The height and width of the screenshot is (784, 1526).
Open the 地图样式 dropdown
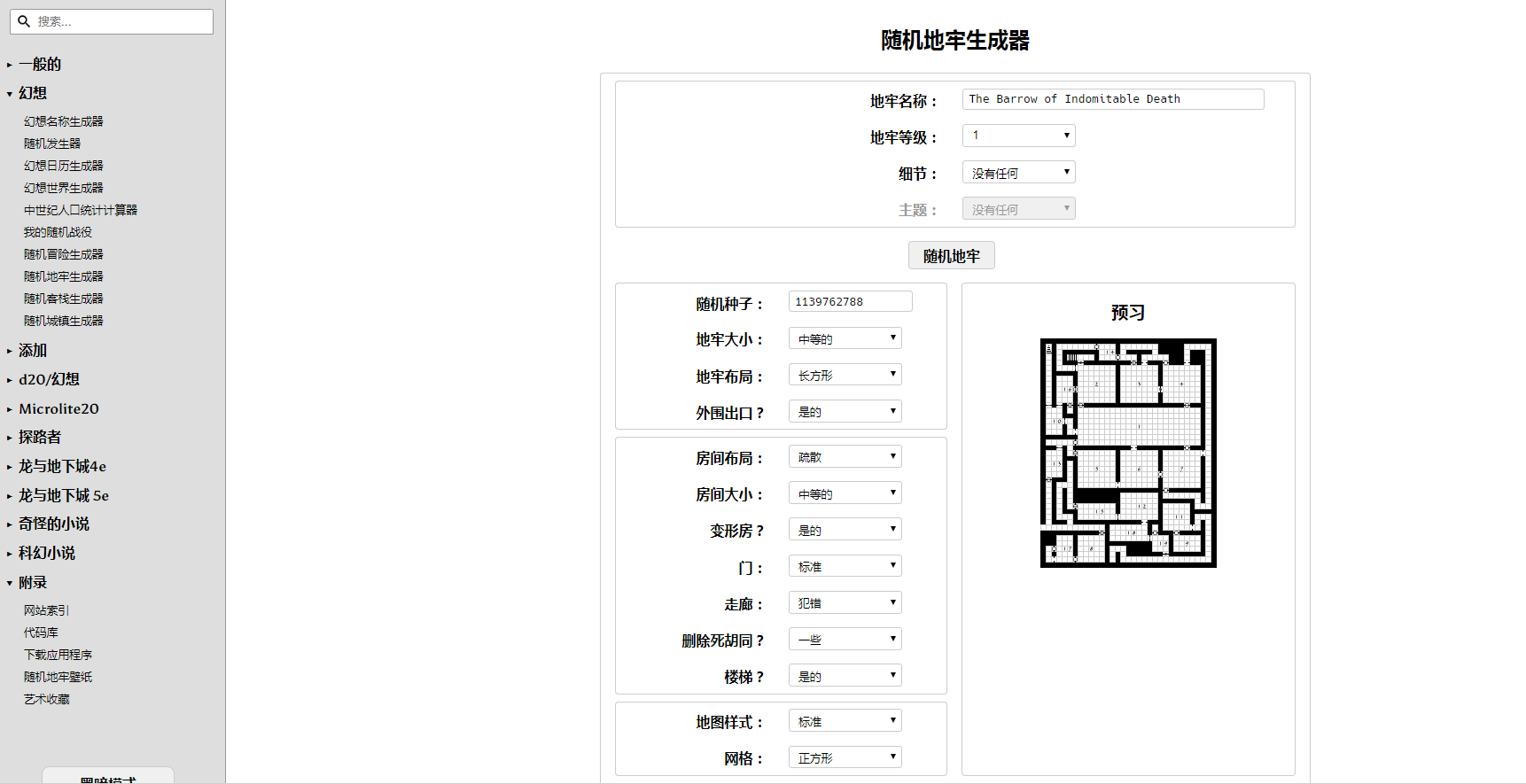[845, 720]
